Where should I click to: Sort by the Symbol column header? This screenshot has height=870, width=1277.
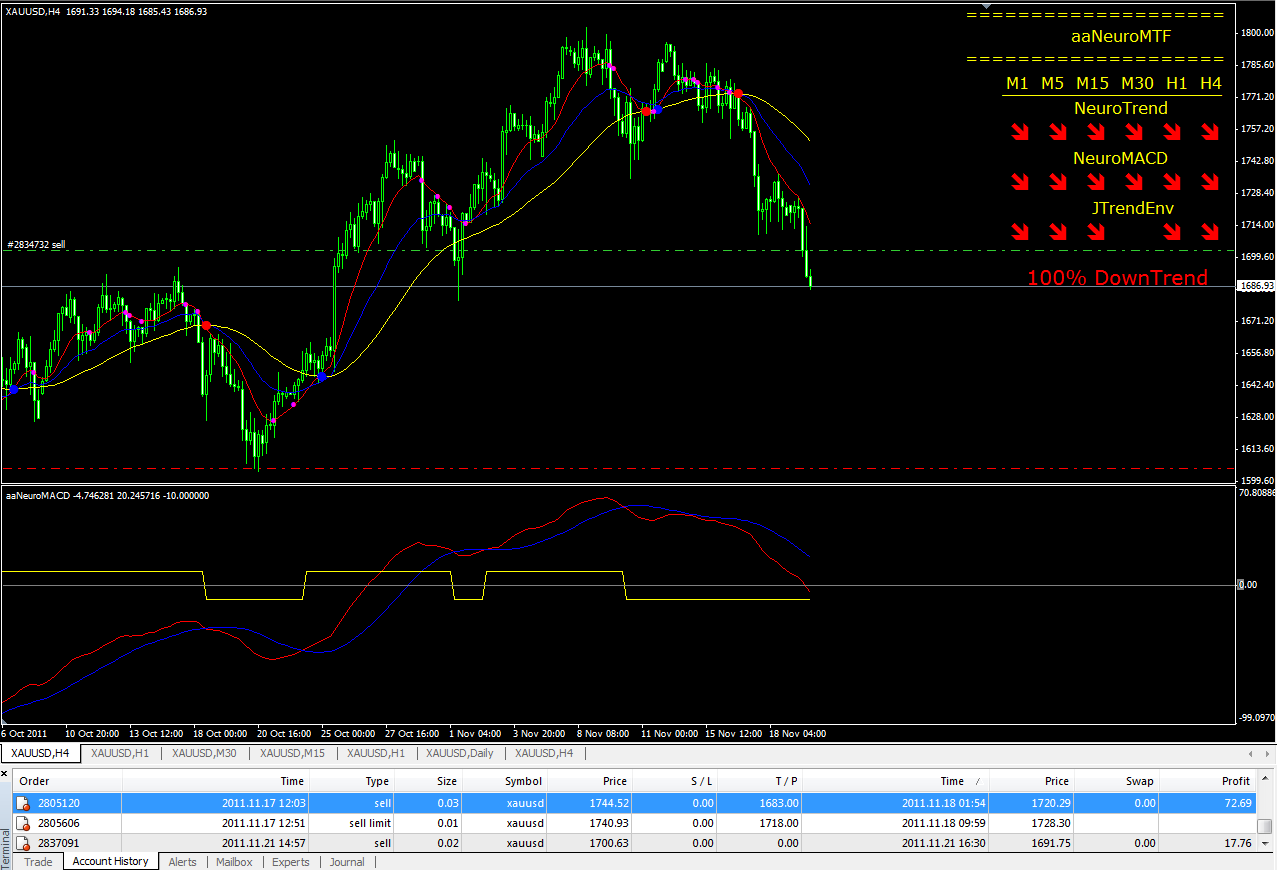pos(505,781)
